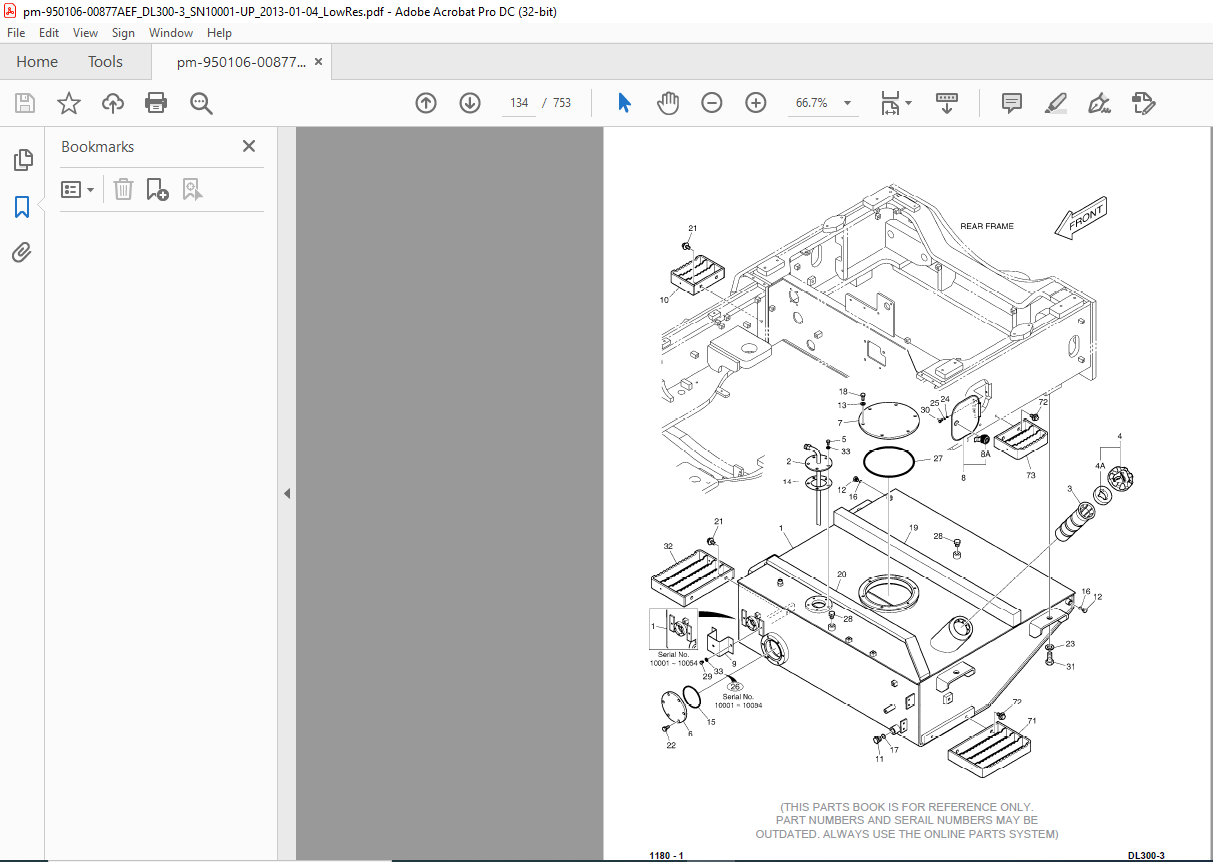Zoom in with the plus button
The height and width of the screenshot is (862, 1213).
coord(756,103)
